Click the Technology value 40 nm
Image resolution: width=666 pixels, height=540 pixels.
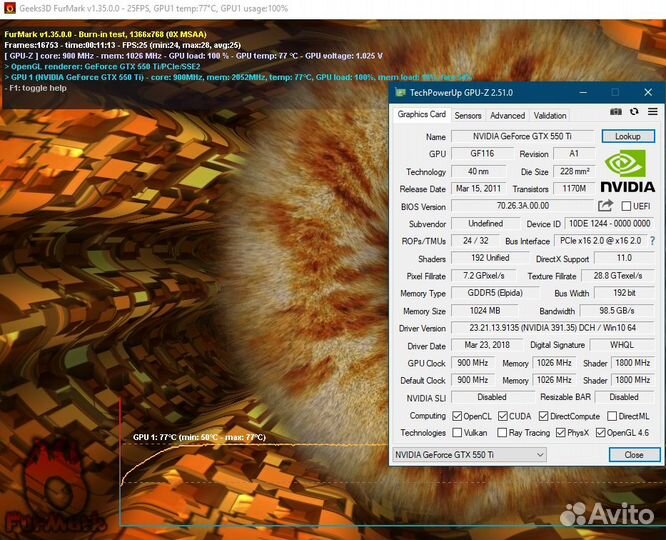pos(478,171)
